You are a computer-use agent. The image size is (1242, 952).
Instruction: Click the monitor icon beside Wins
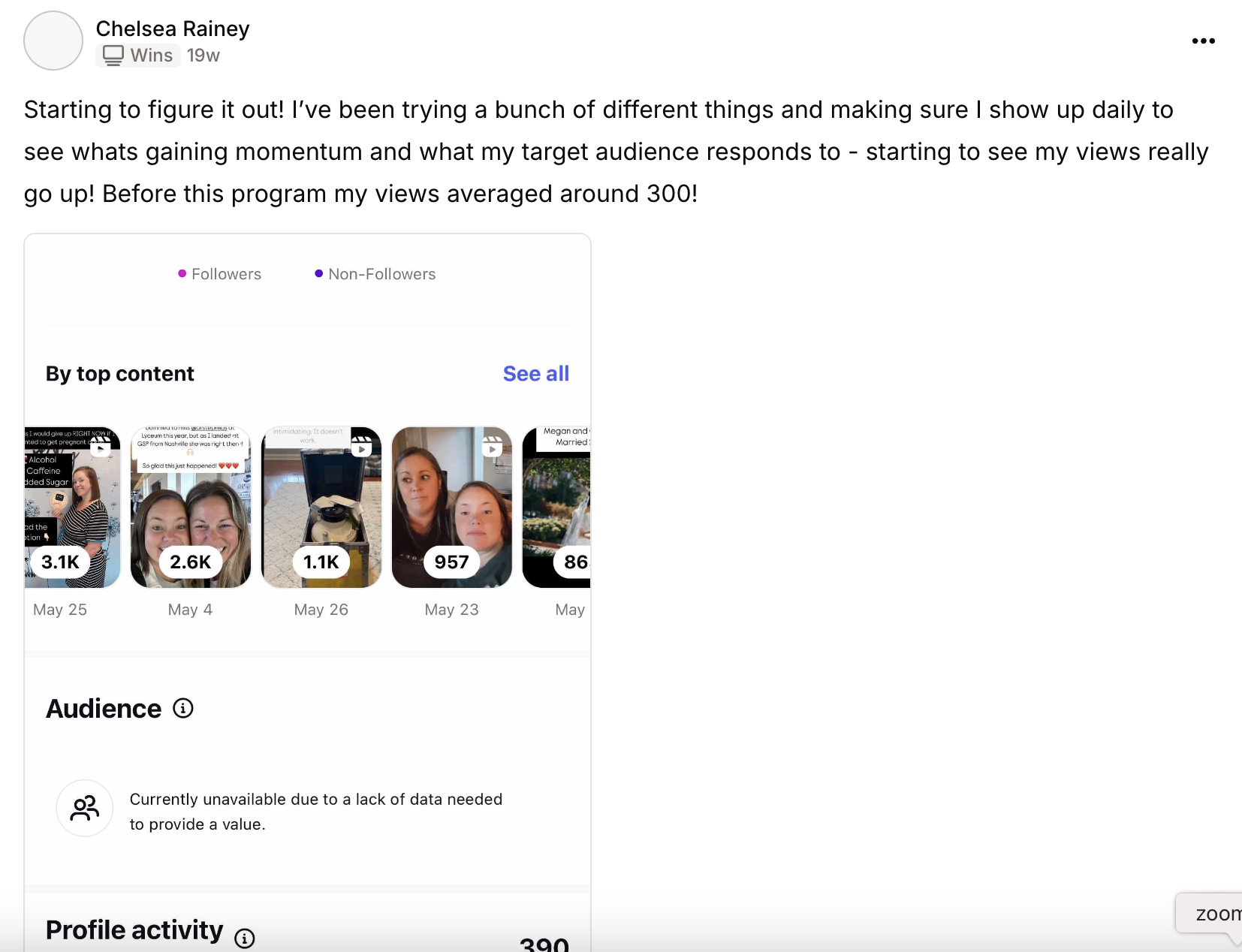(x=113, y=56)
